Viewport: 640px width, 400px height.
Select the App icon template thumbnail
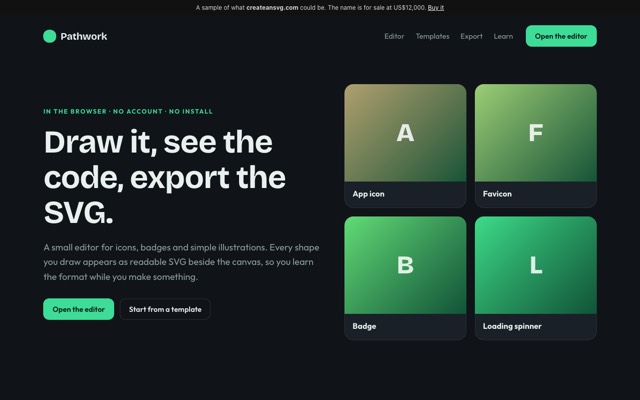click(405, 133)
